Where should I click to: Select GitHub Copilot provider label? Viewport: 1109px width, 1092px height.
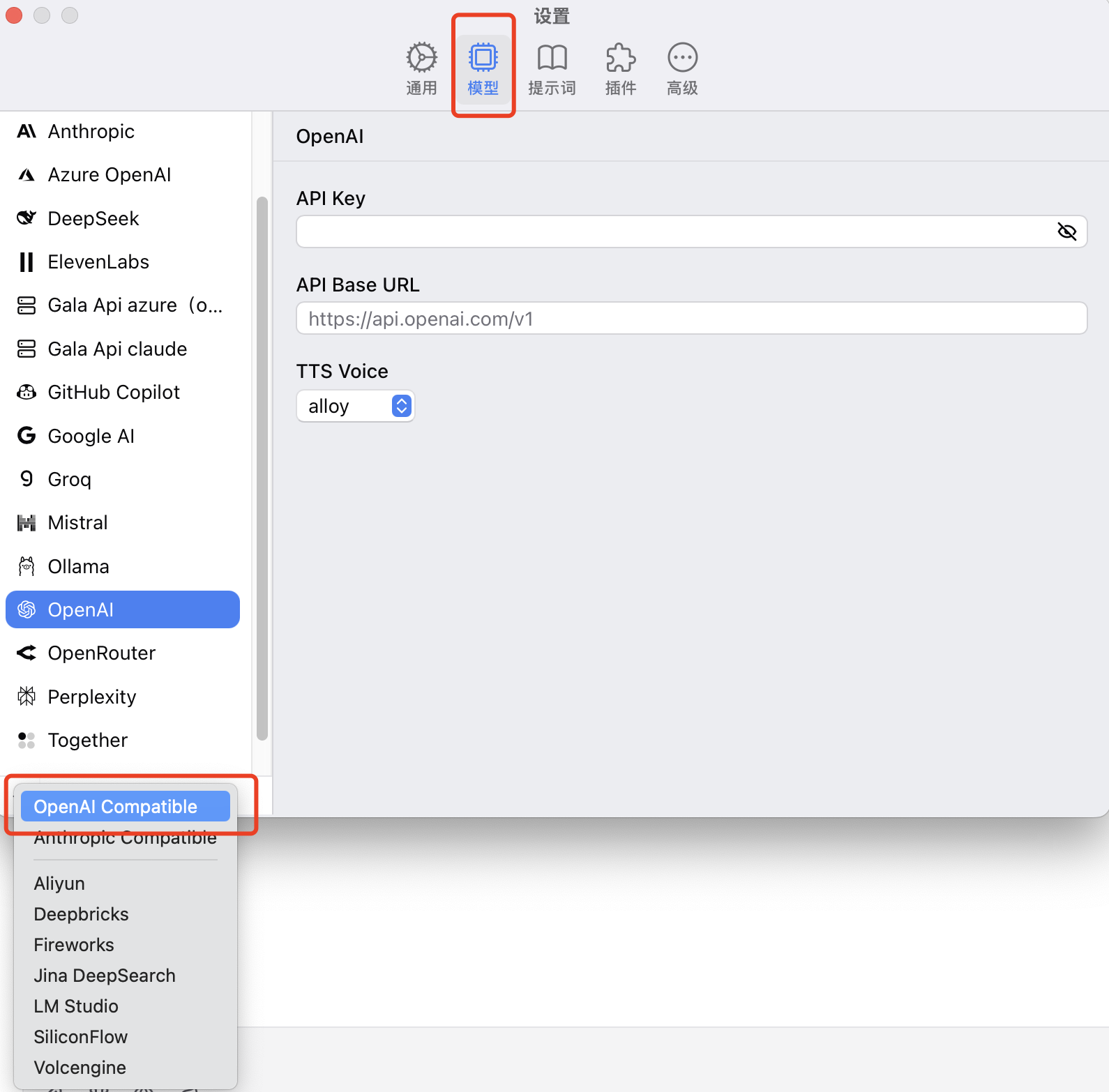pos(114,393)
